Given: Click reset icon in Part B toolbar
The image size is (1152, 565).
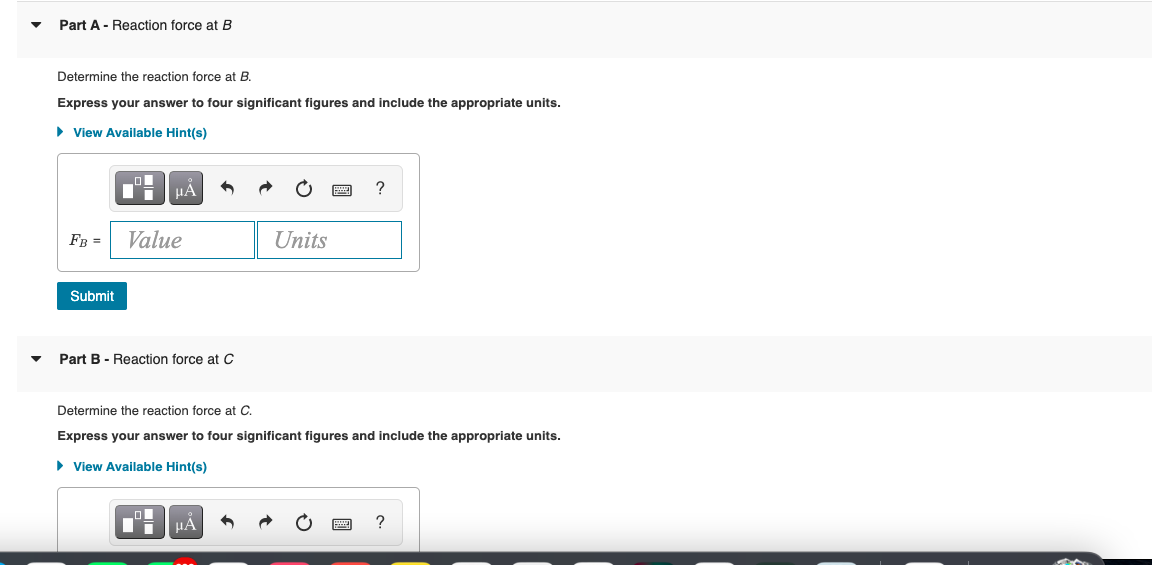Looking at the screenshot, I should pos(303,523).
